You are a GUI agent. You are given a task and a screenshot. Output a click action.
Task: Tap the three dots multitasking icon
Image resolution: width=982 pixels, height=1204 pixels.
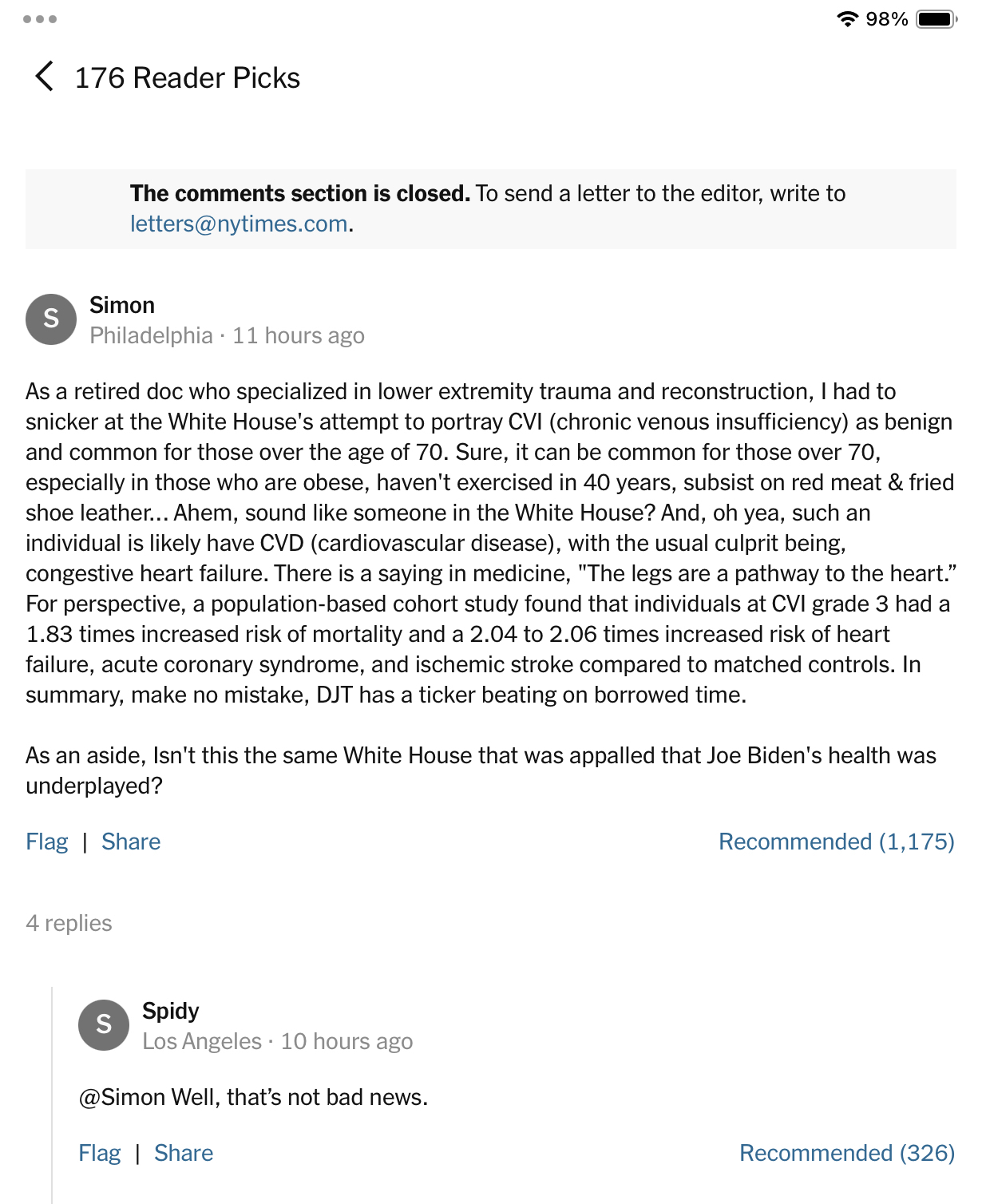(x=40, y=19)
